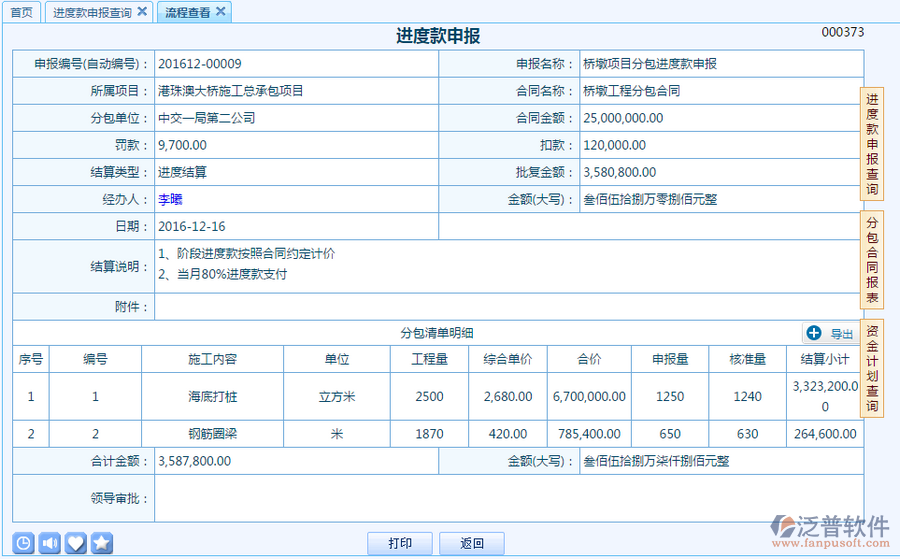The width and height of the screenshot is (900, 559).
Task: Click the 申报量 column header
Action: (x=670, y=359)
